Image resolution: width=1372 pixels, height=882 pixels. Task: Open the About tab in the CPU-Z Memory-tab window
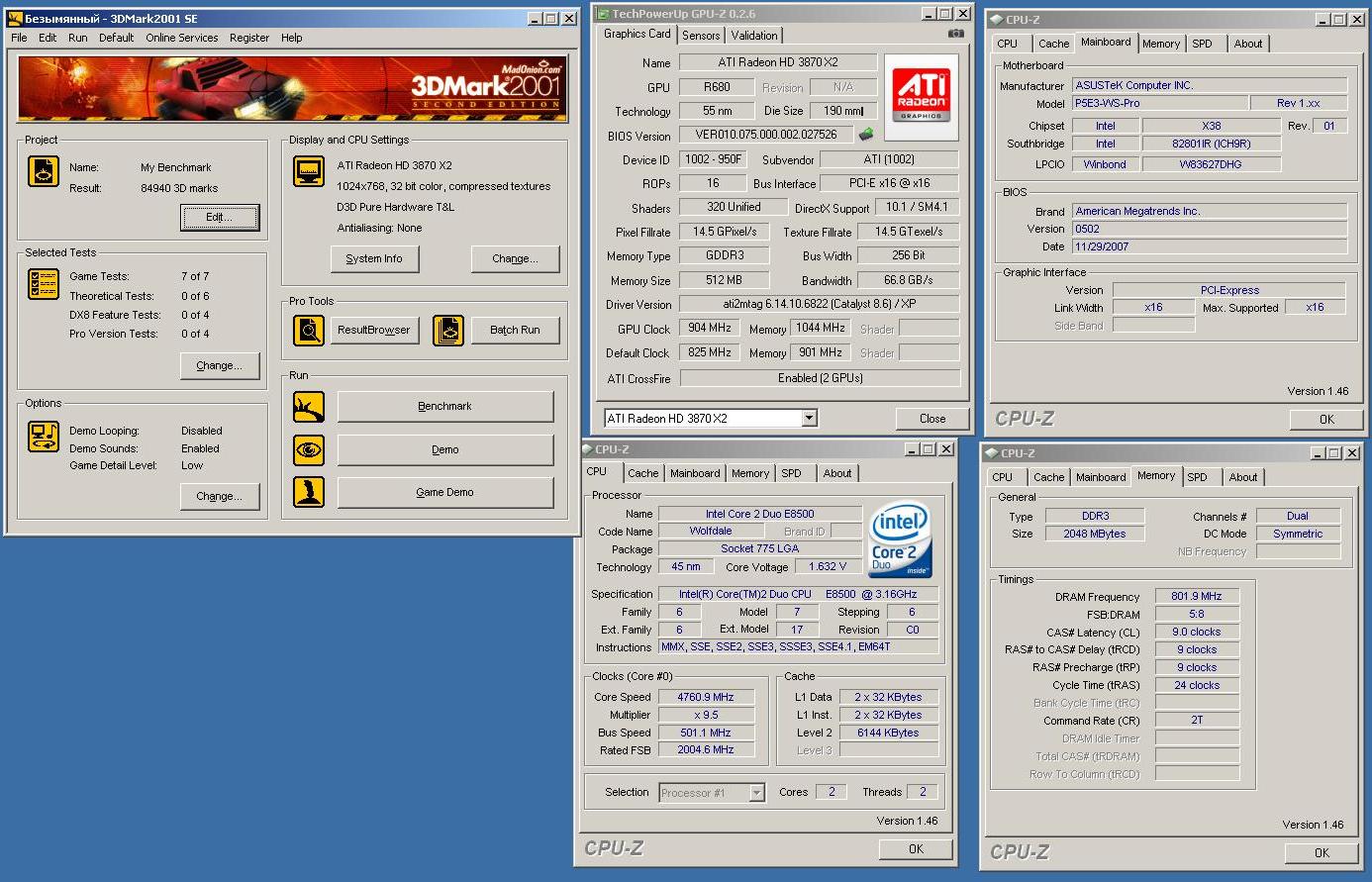tap(1243, 477)
